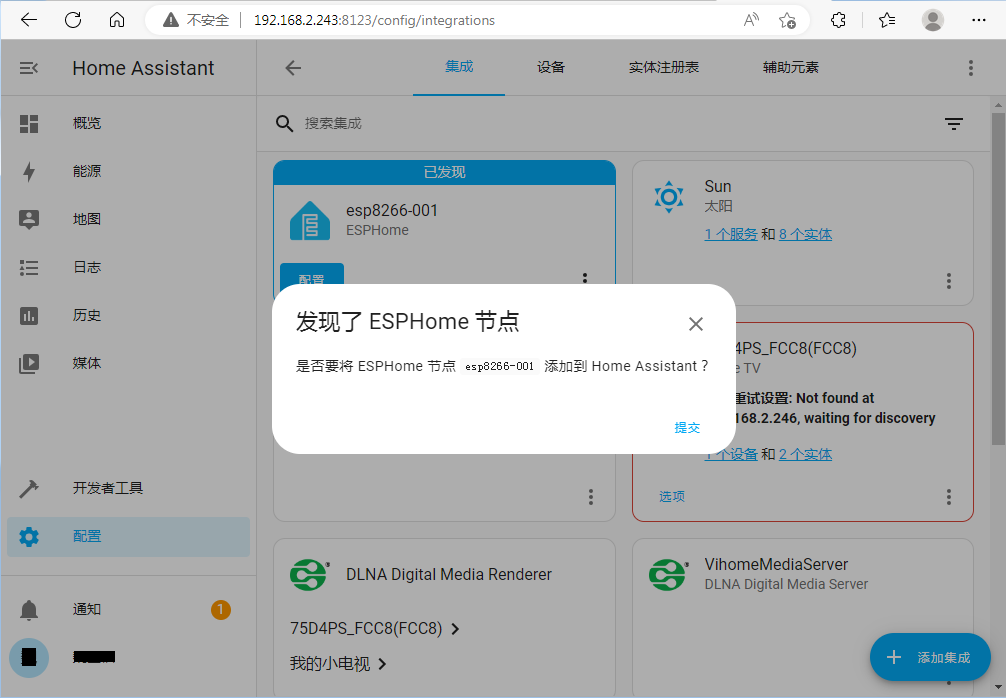Open the integrations filter menu
The height and width of the screenshot is (698, 1006).
pyautogui.click(x=954, y=123)
